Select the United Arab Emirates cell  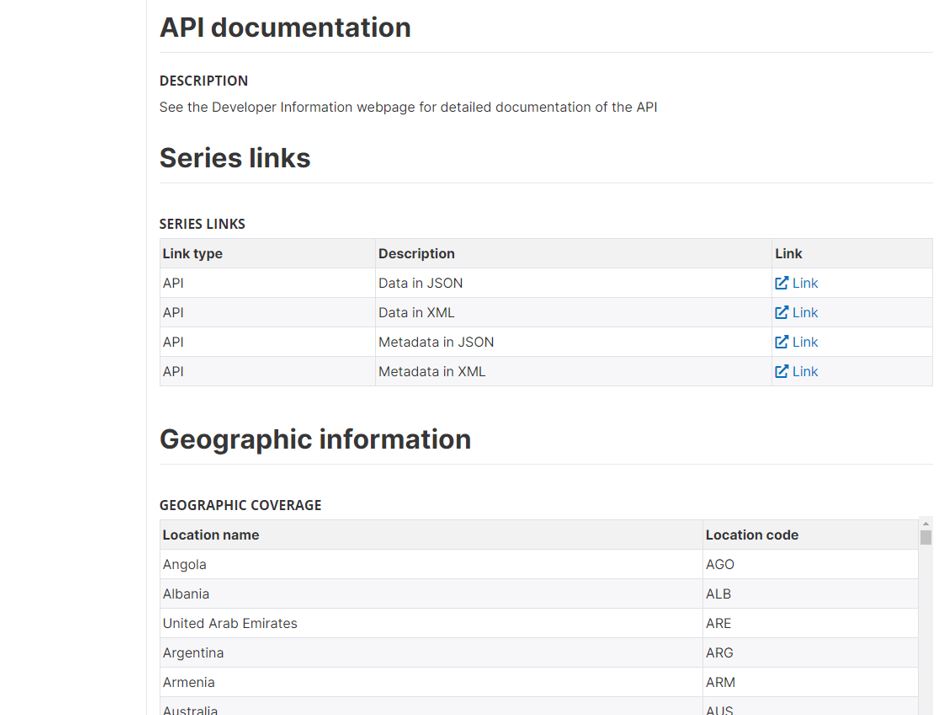230,623
